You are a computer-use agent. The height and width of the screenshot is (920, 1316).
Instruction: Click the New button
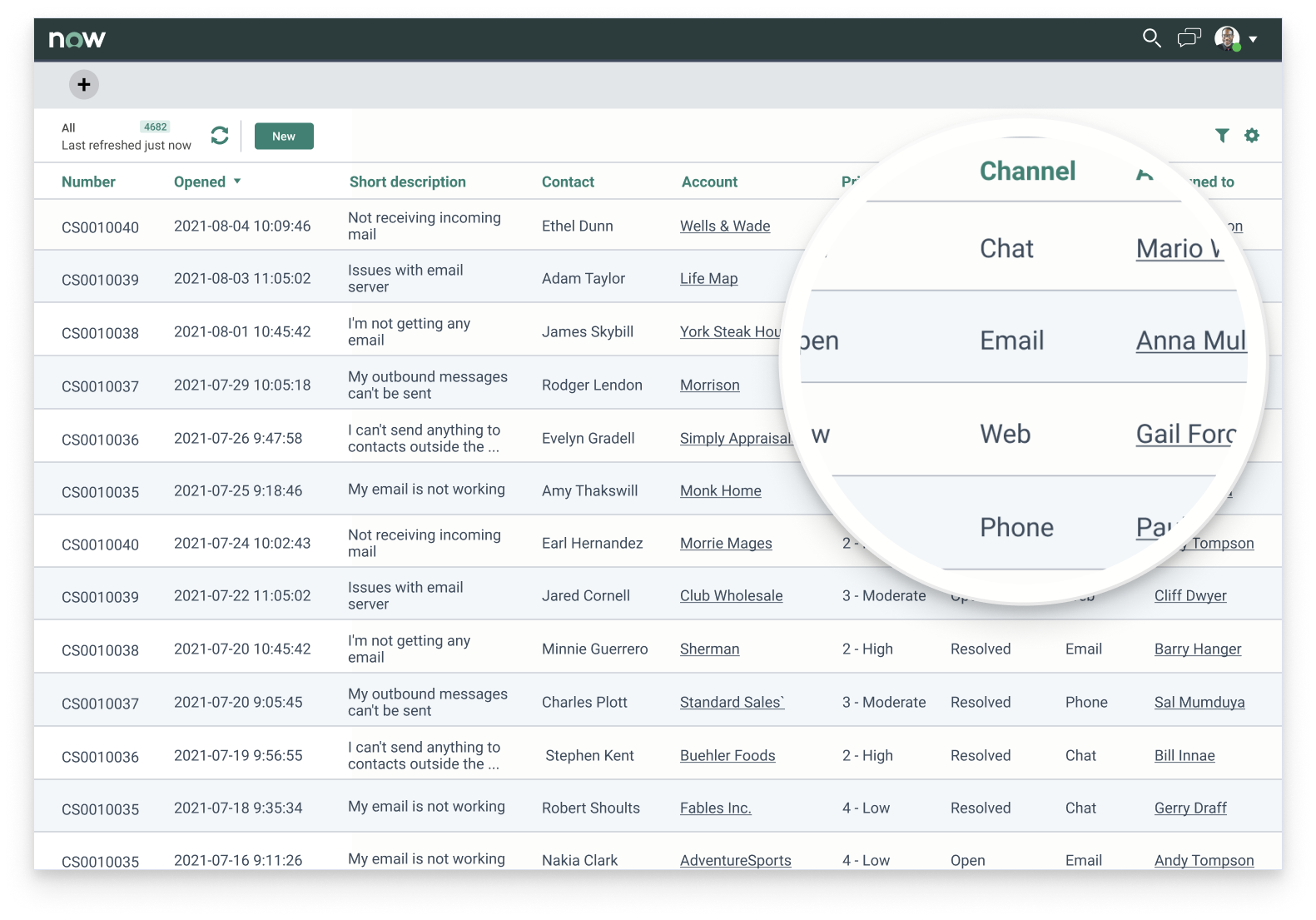[x=284, y=137]
